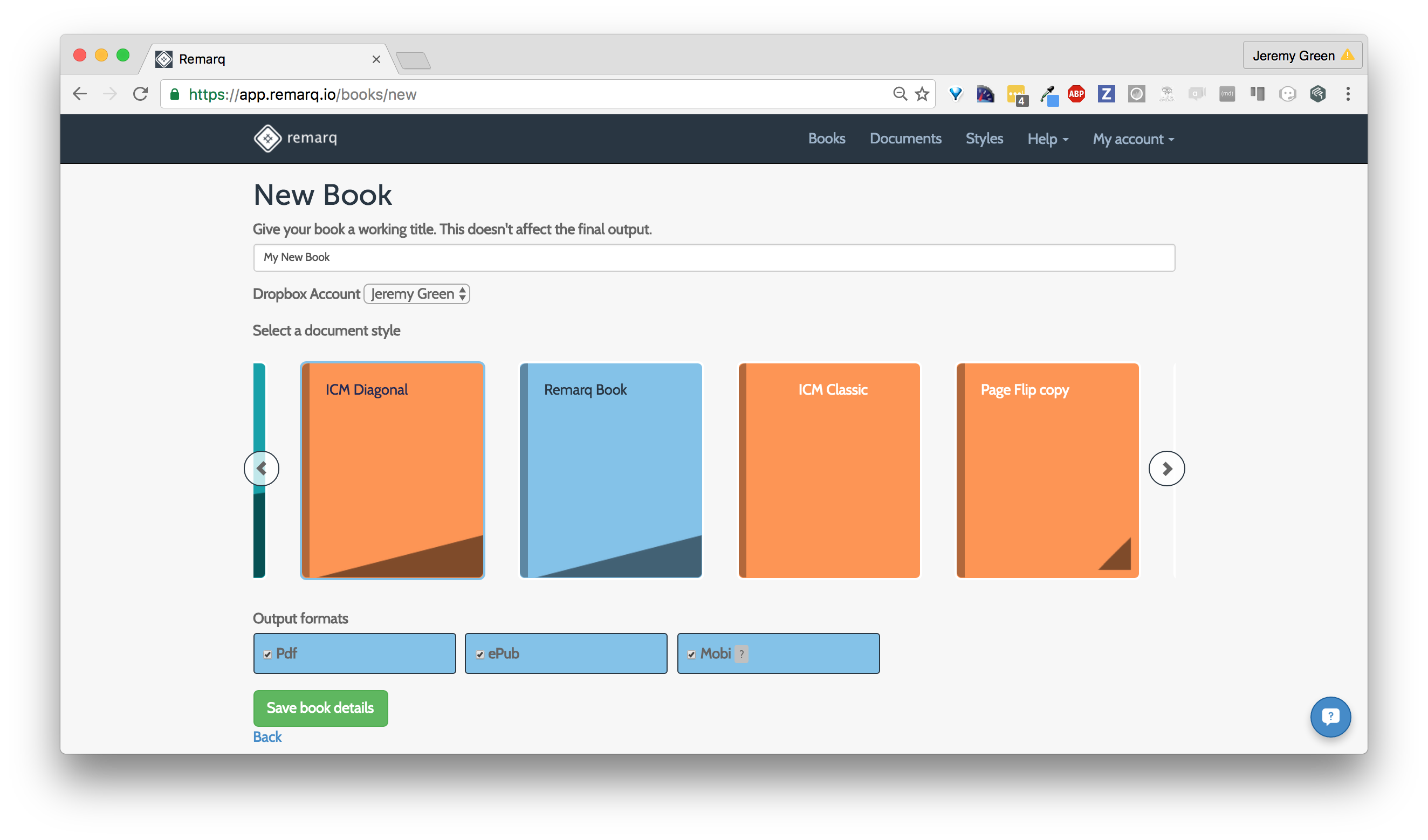This screenshot has width=1428, height=840.
Task: Follow the Back link
Action: tap(267, 737)
